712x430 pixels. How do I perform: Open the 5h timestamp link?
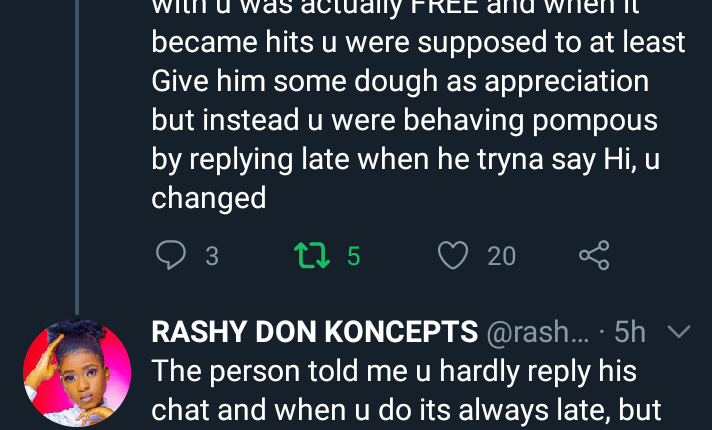tap(630, 332)
